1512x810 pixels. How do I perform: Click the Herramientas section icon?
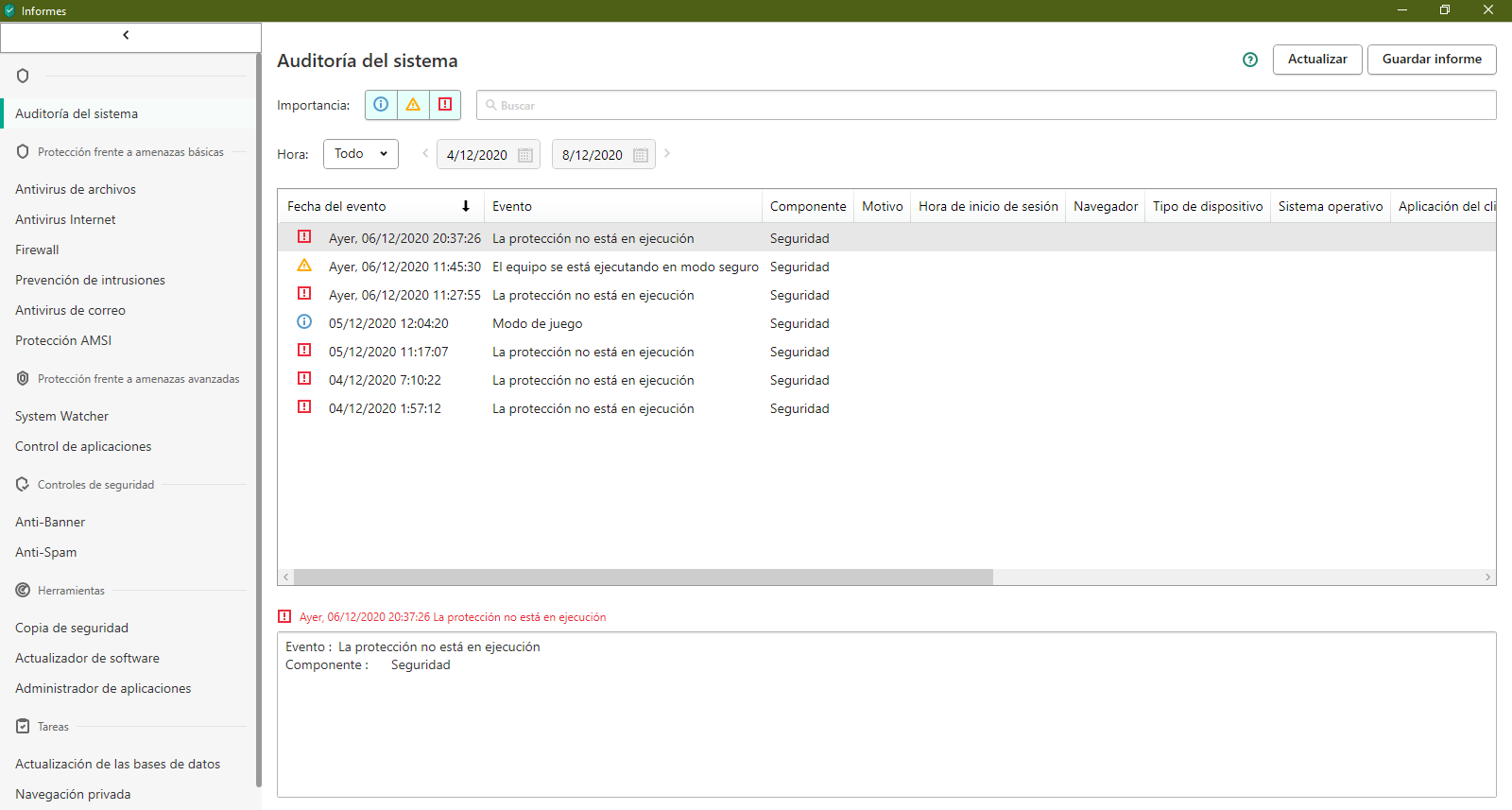coord(23,590)
